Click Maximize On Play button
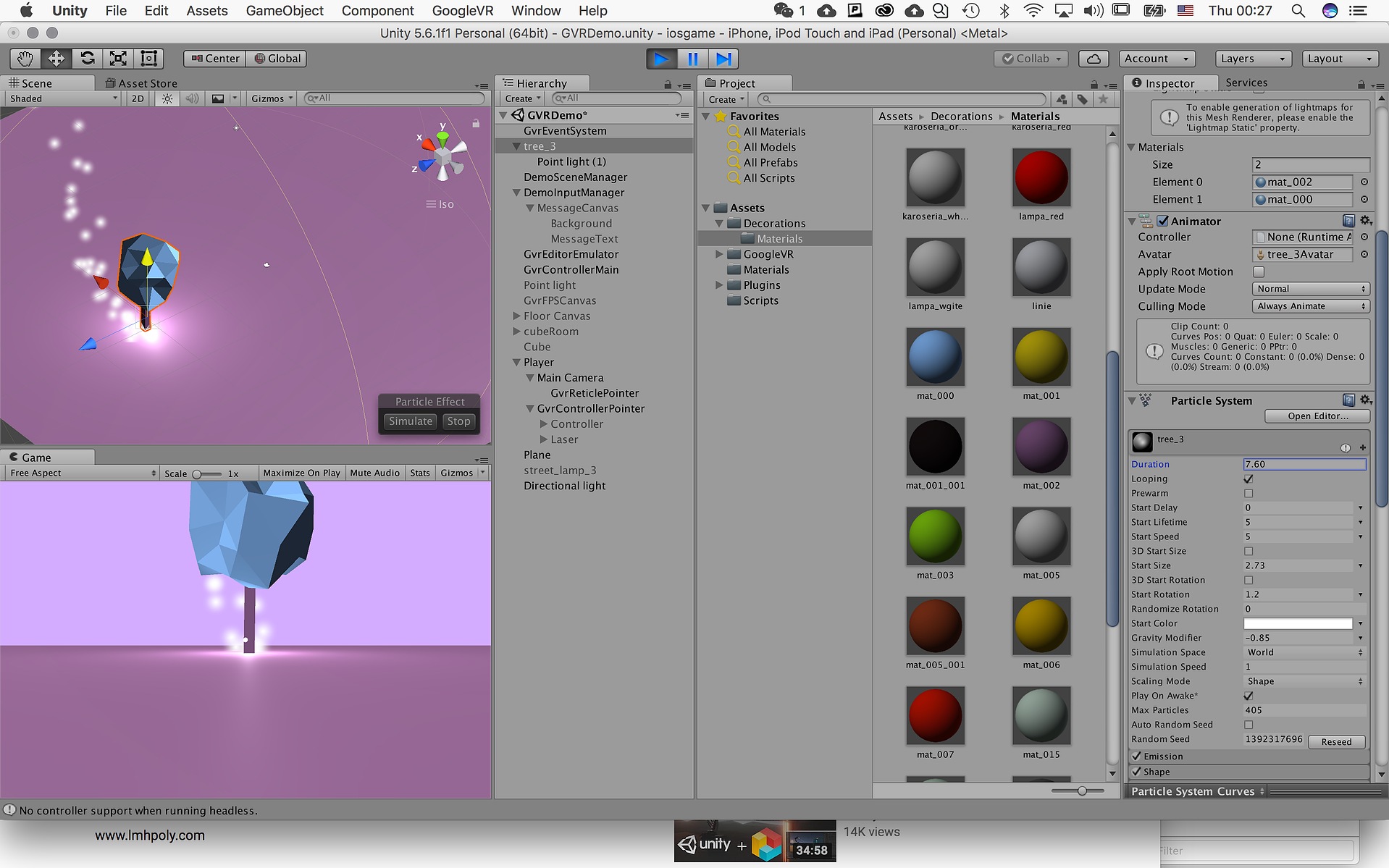 [x=301, y=473]
